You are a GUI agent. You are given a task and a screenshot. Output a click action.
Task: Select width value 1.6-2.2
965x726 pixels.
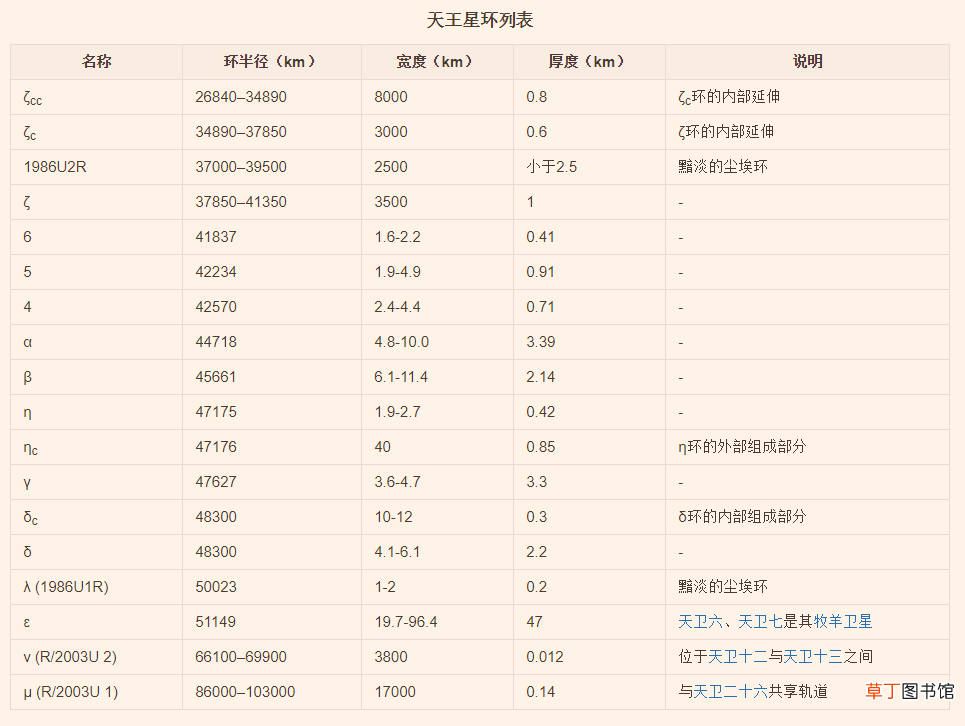[x=398, y=237]
